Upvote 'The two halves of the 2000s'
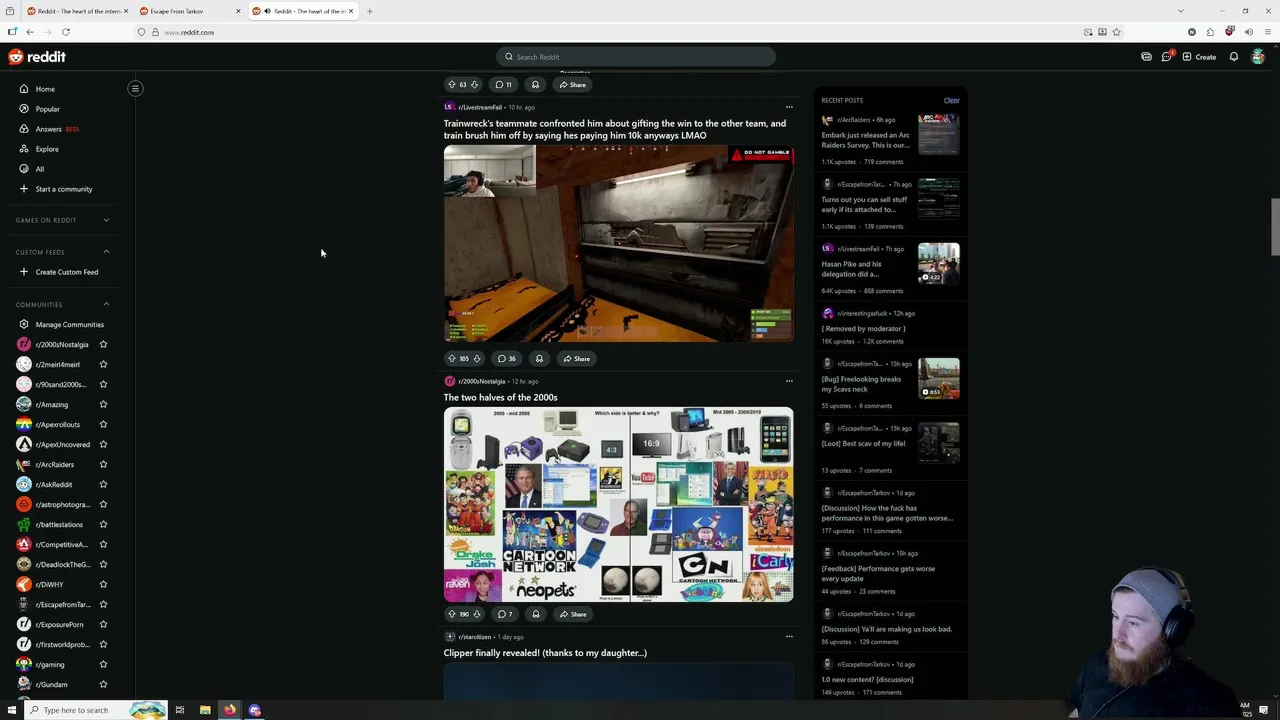The height and width of the screenshot is (720, 1280). (x=452, y=614)
